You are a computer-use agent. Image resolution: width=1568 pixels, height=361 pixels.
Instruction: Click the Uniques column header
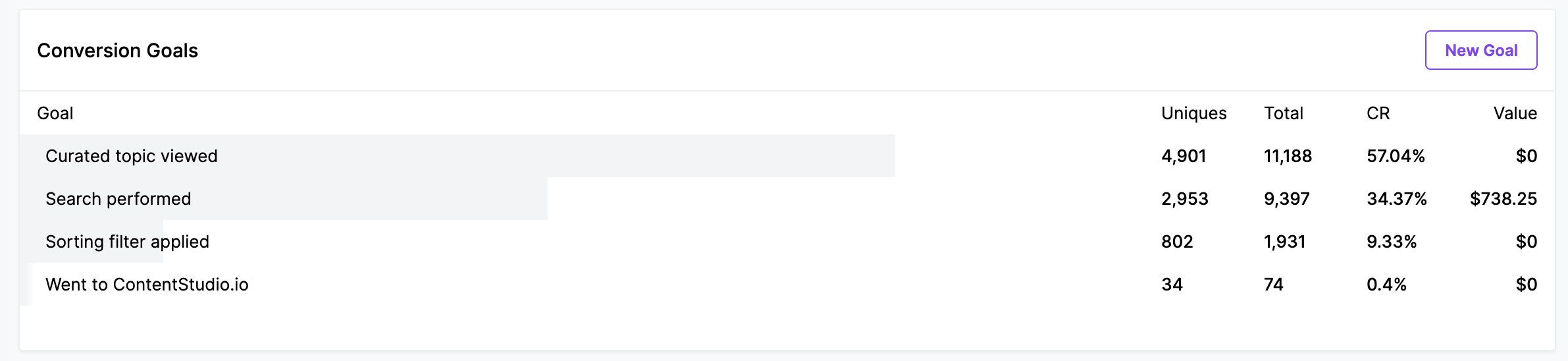[1193, 113]
